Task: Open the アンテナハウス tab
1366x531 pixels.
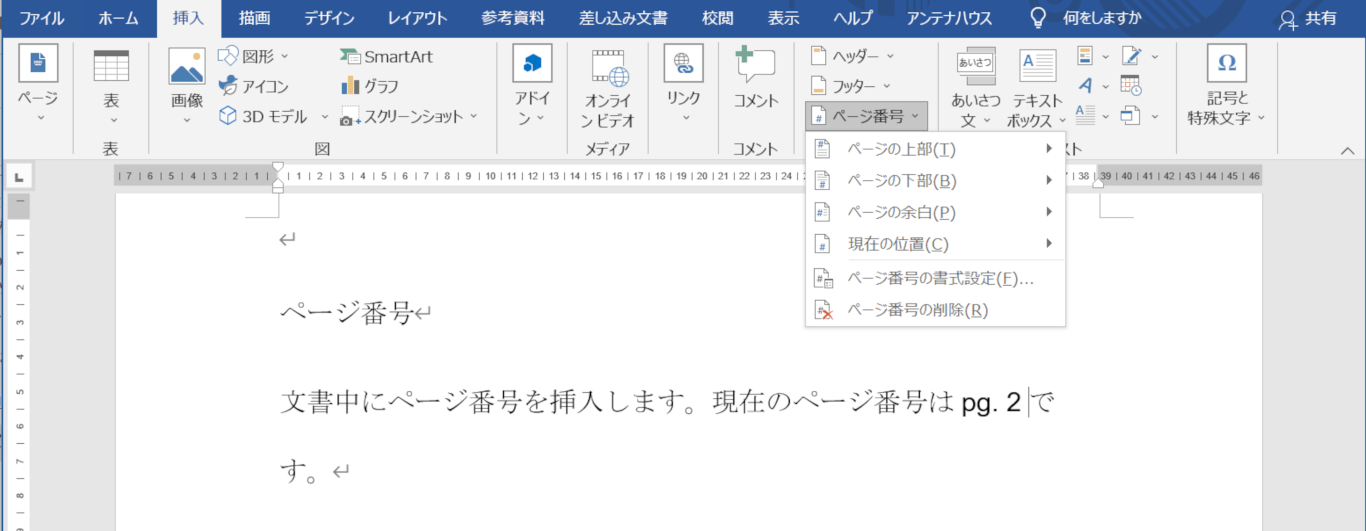Action: click(x=949, y=18)
